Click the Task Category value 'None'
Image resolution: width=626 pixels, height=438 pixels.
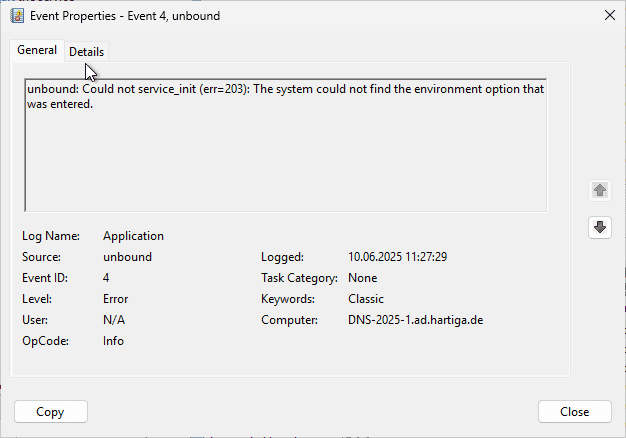[363, 278]
